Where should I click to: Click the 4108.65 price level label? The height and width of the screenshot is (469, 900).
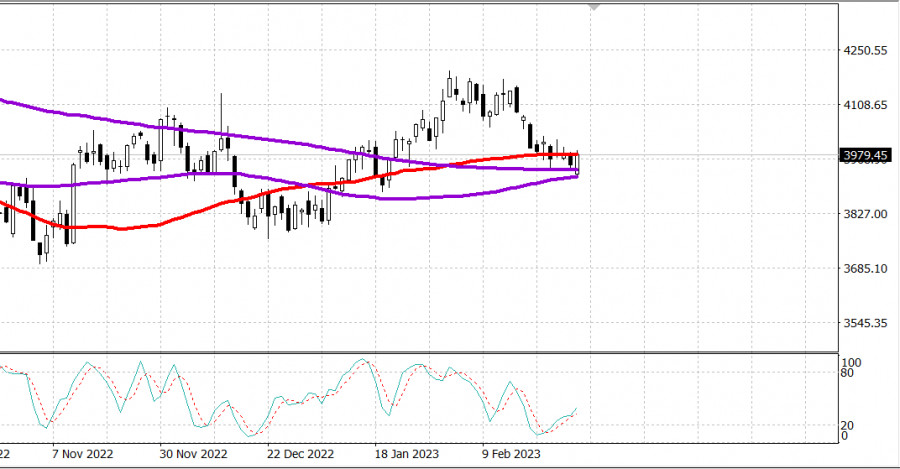coord(866,105)
